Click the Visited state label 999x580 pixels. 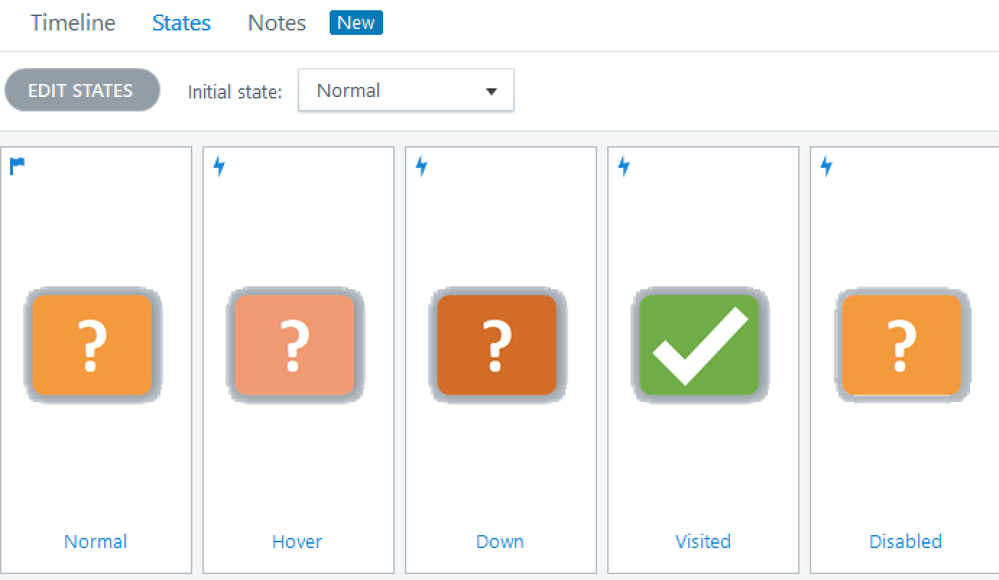[703, 541]
